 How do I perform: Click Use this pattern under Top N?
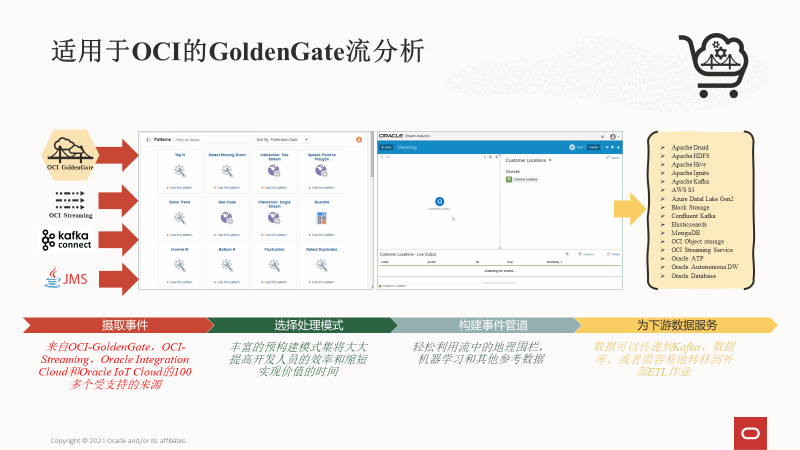click(x=180, y=188)
